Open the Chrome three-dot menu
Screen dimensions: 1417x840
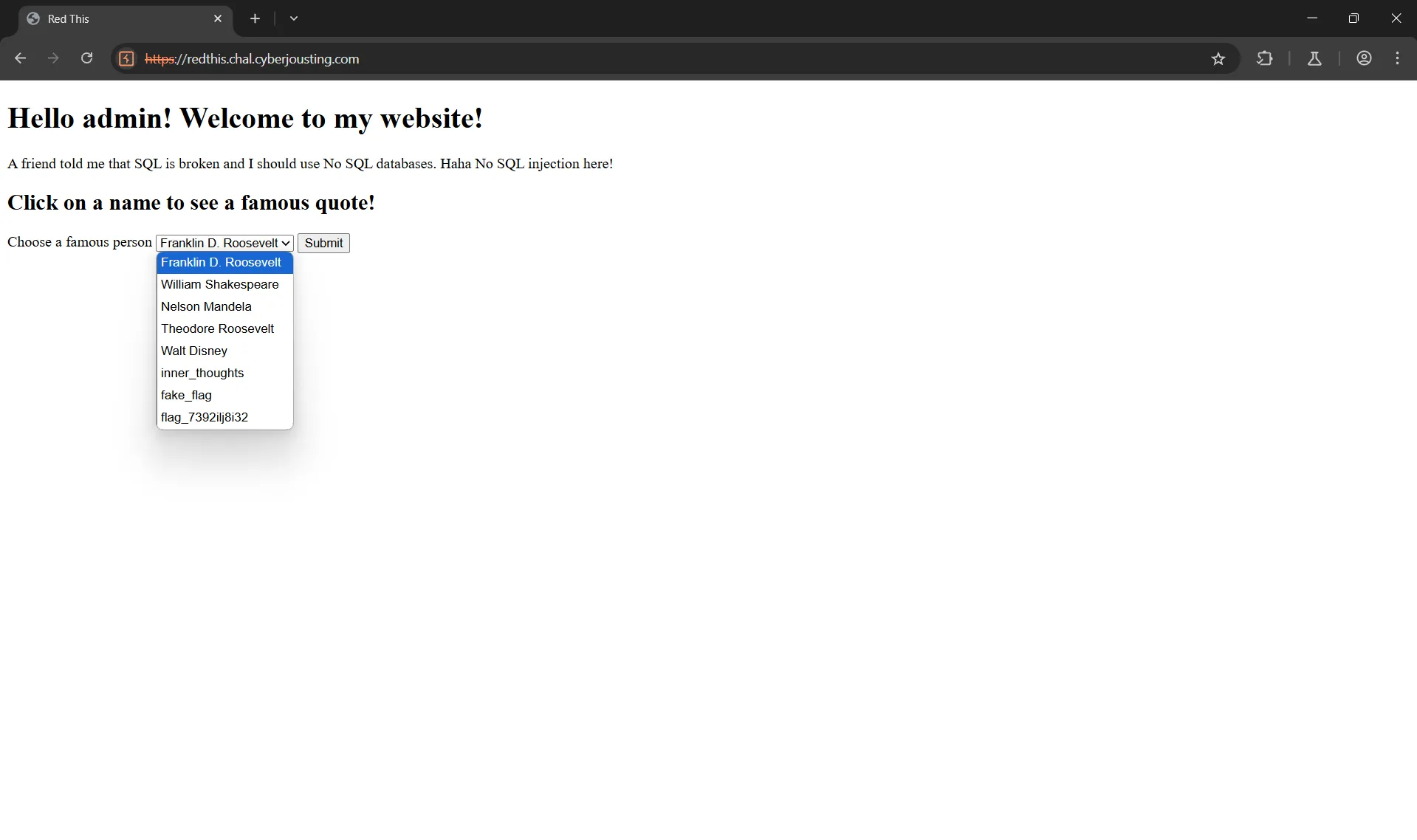tap(1397, 58)
